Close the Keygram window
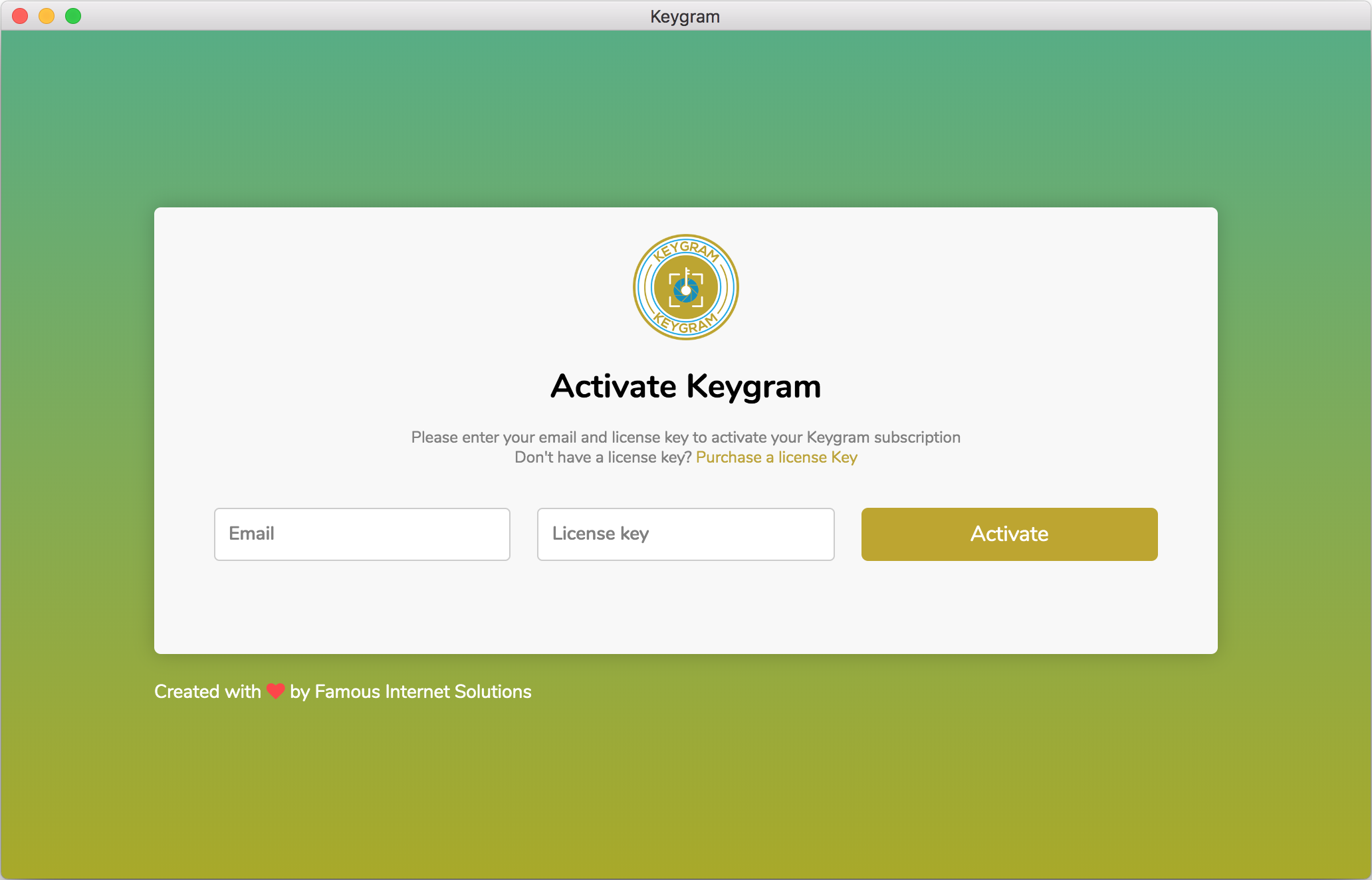The image size is (1372, 880). point(19,16)
